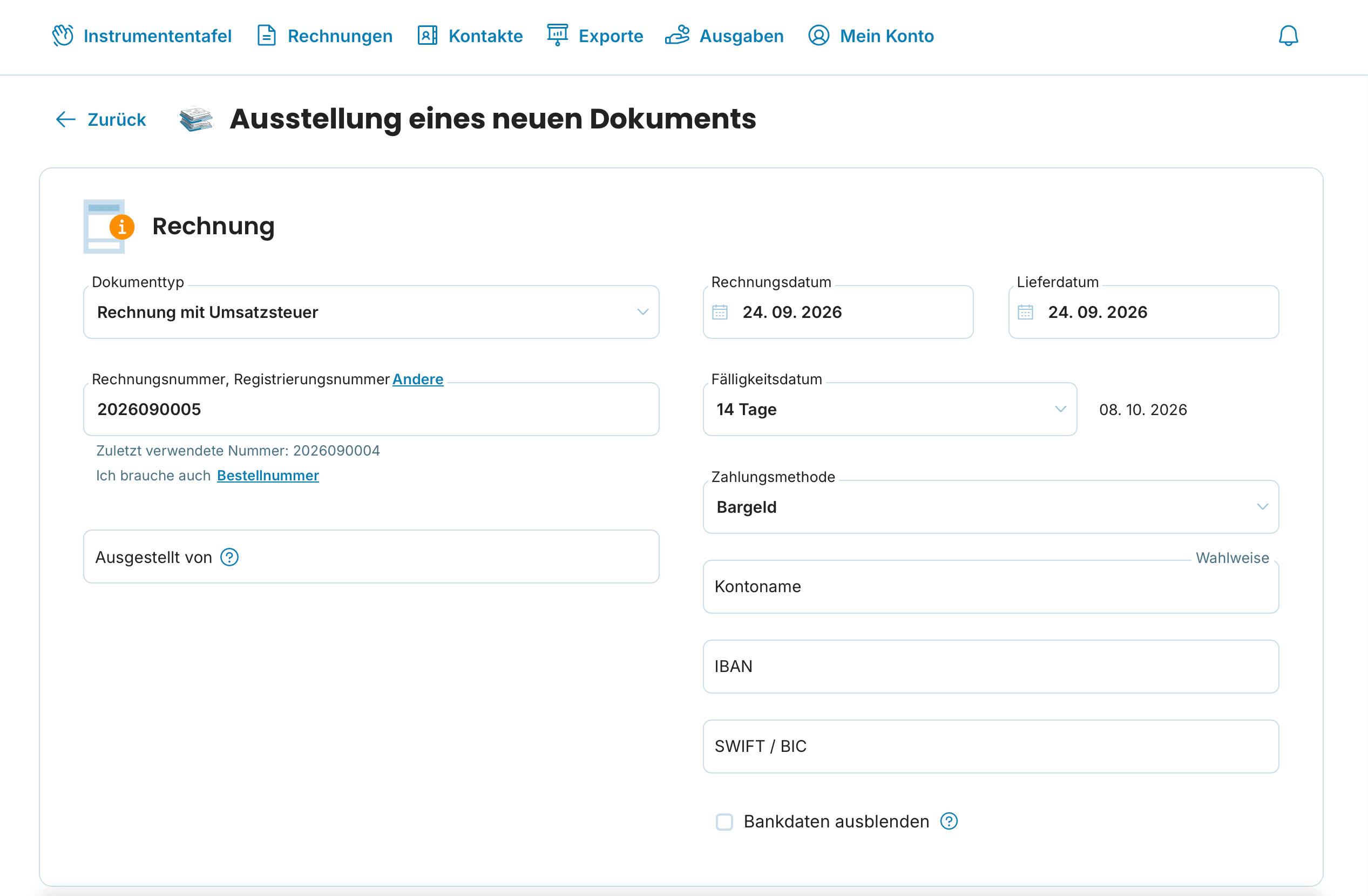Screen dimensions: 1368x896
Task: Open the Kontakte menu item
Action: [x=470, y=36]
